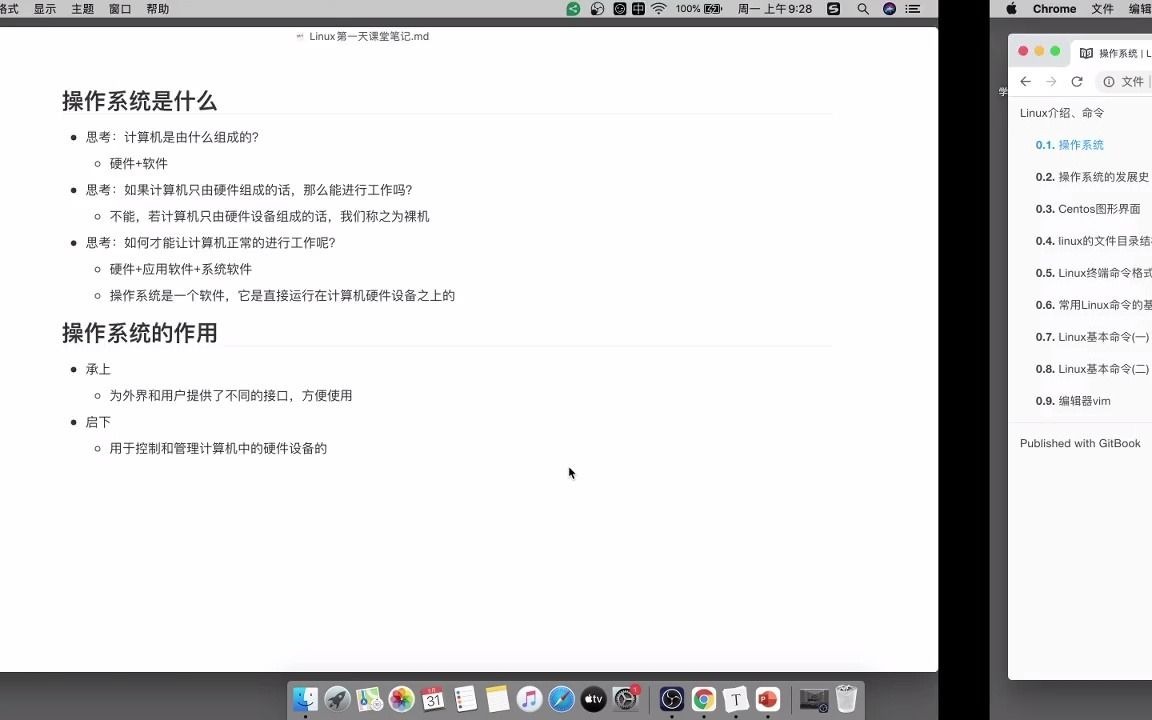Open Typora from the Dock
The image size is (1152, 720).
[735, 699]
